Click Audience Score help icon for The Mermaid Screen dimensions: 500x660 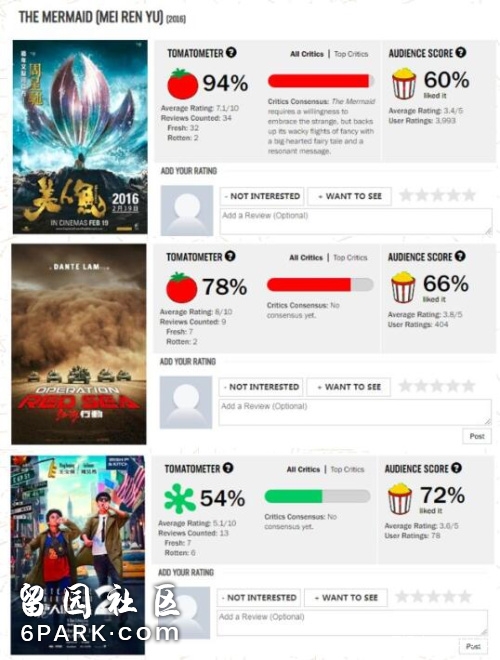(461, 53)
